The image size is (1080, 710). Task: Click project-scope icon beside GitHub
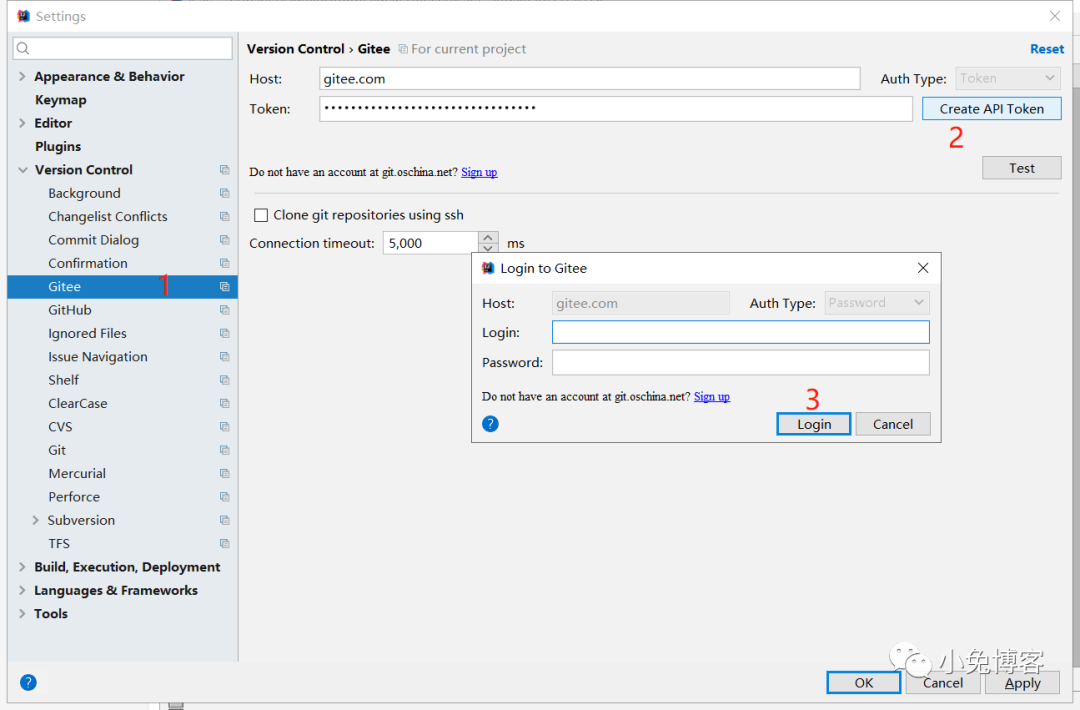tap(225, 310)
